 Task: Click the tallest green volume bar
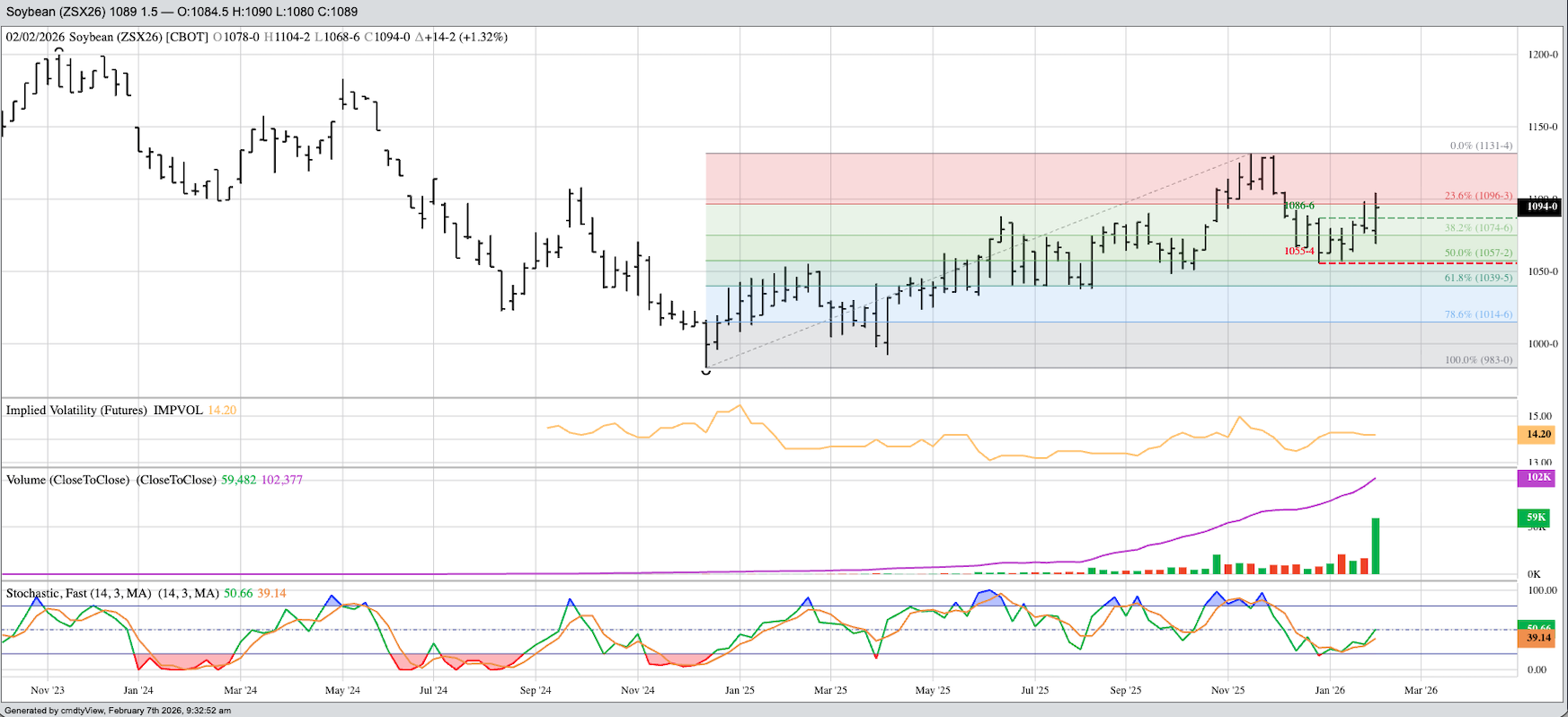1375,545
